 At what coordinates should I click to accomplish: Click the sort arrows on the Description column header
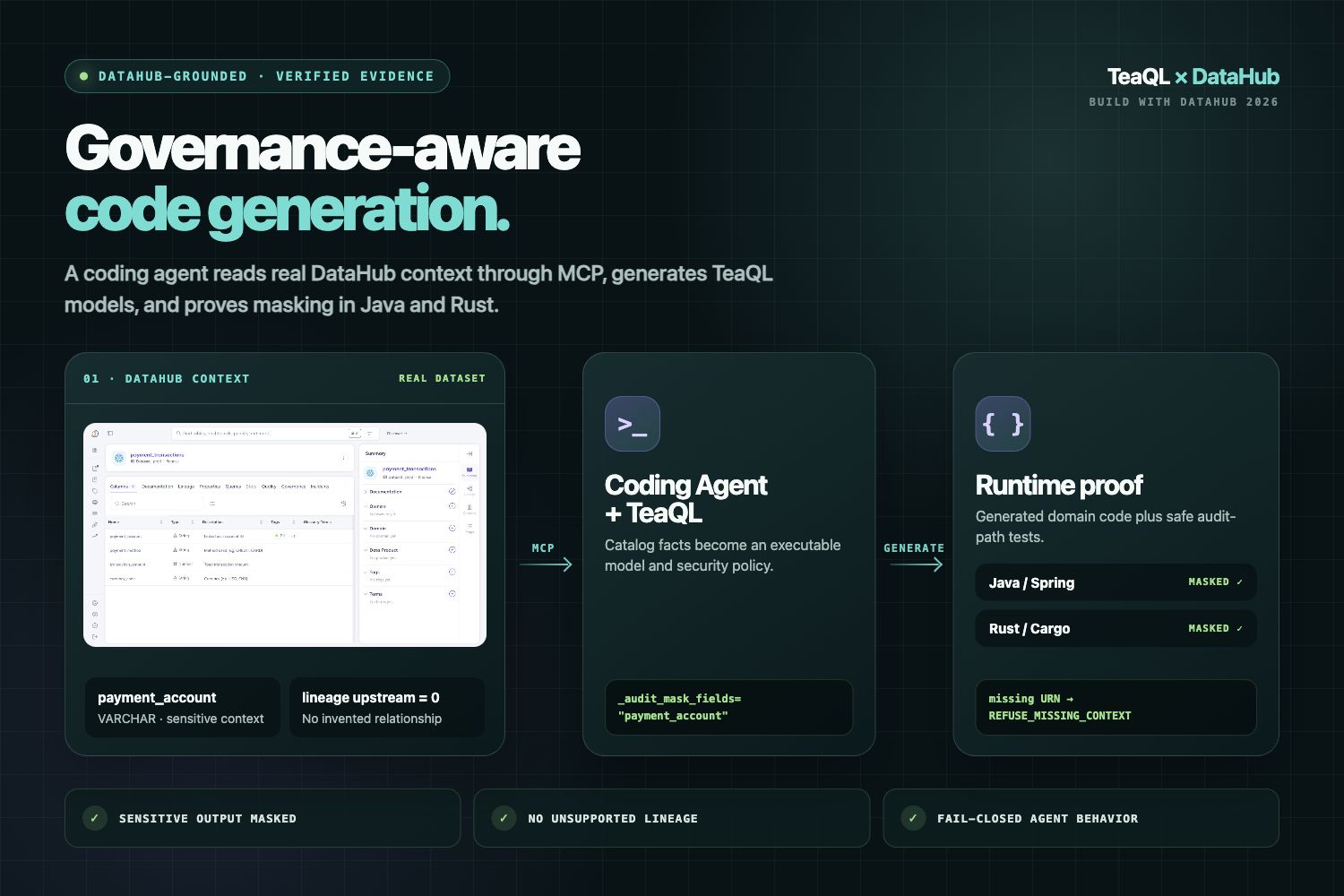[x=261, y=522]
